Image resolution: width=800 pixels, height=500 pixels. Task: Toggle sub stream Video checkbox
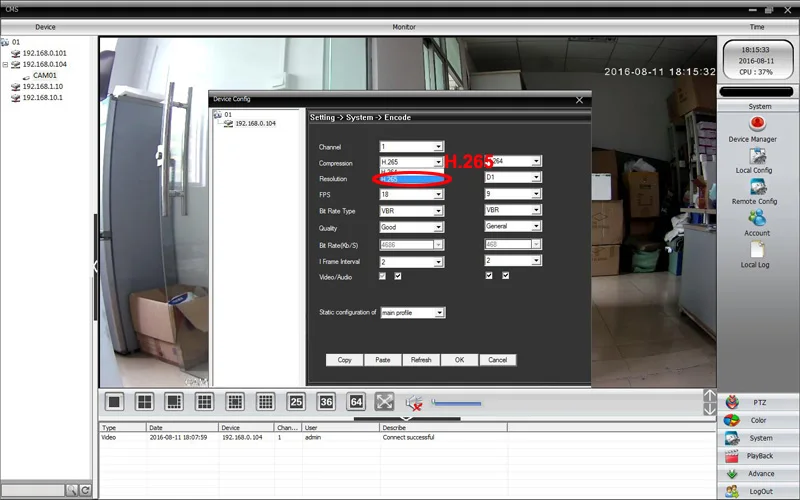point(489,276)
